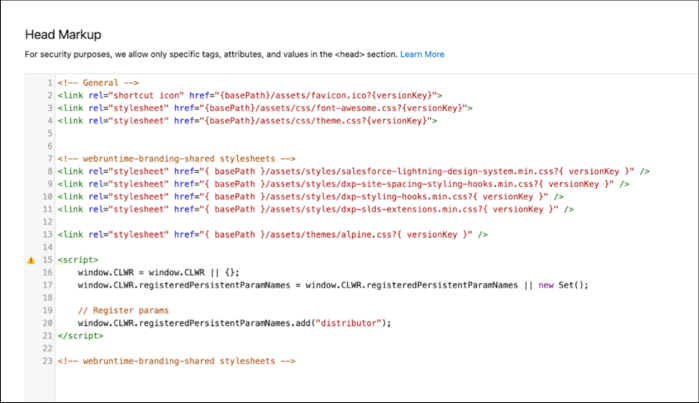This screenshot has height=403, width=699.
Task: Click the theme.css stylesheet line
Action: coord(247,121)
